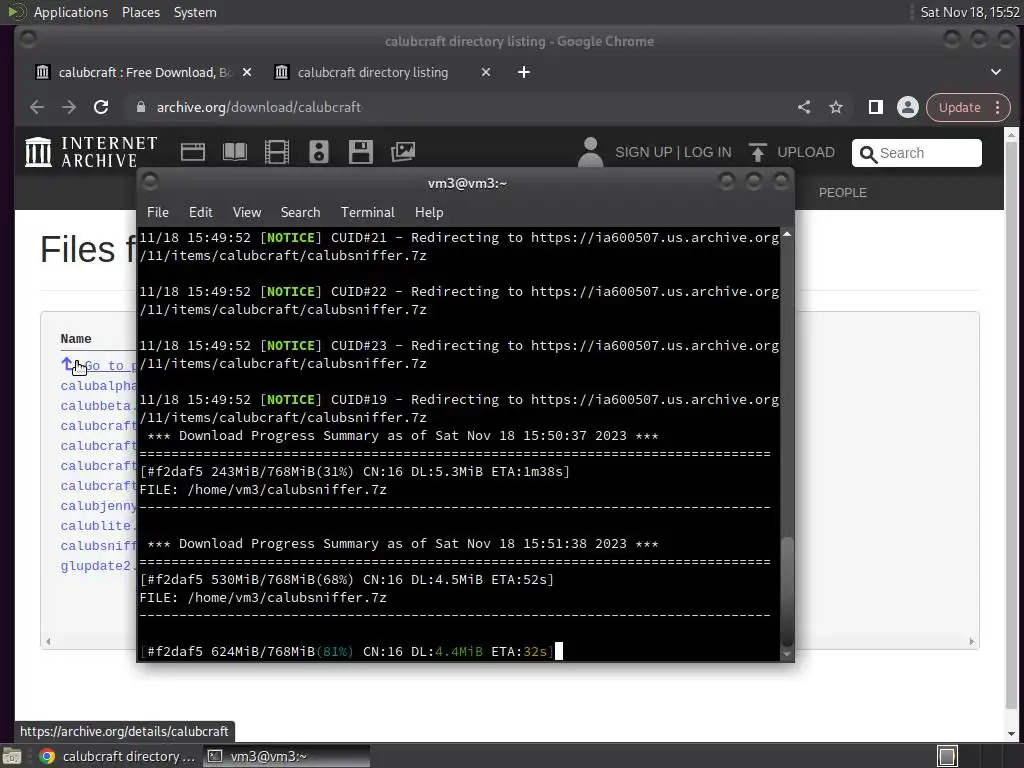Image resolution: width=1024 pixels, height=768 pixels.
Task: Click the Chrome Update button
Action: click(959, 107)
